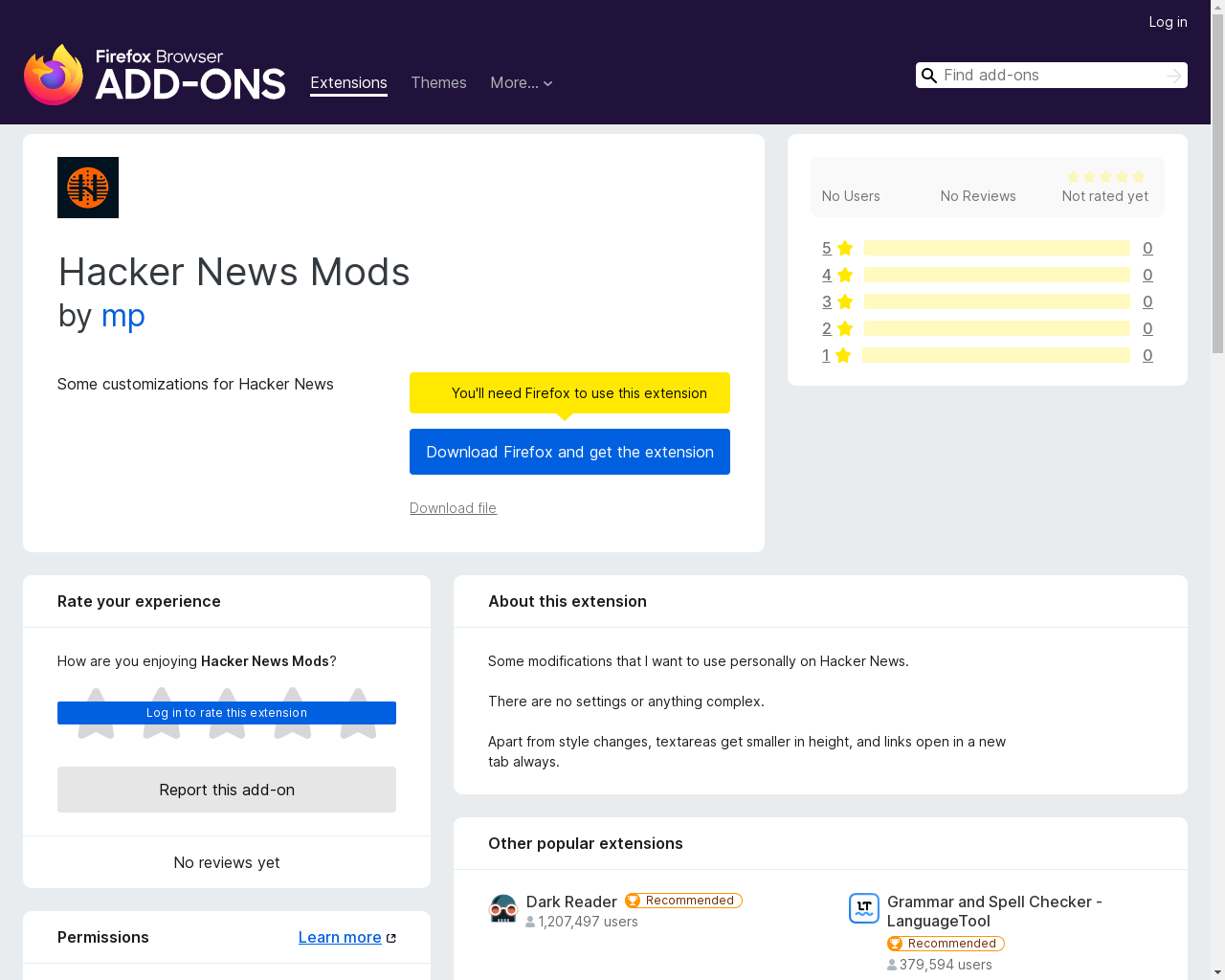1225x980 pixels.
Task: Switch to the Extensions tab
Action: coord(348,83)
